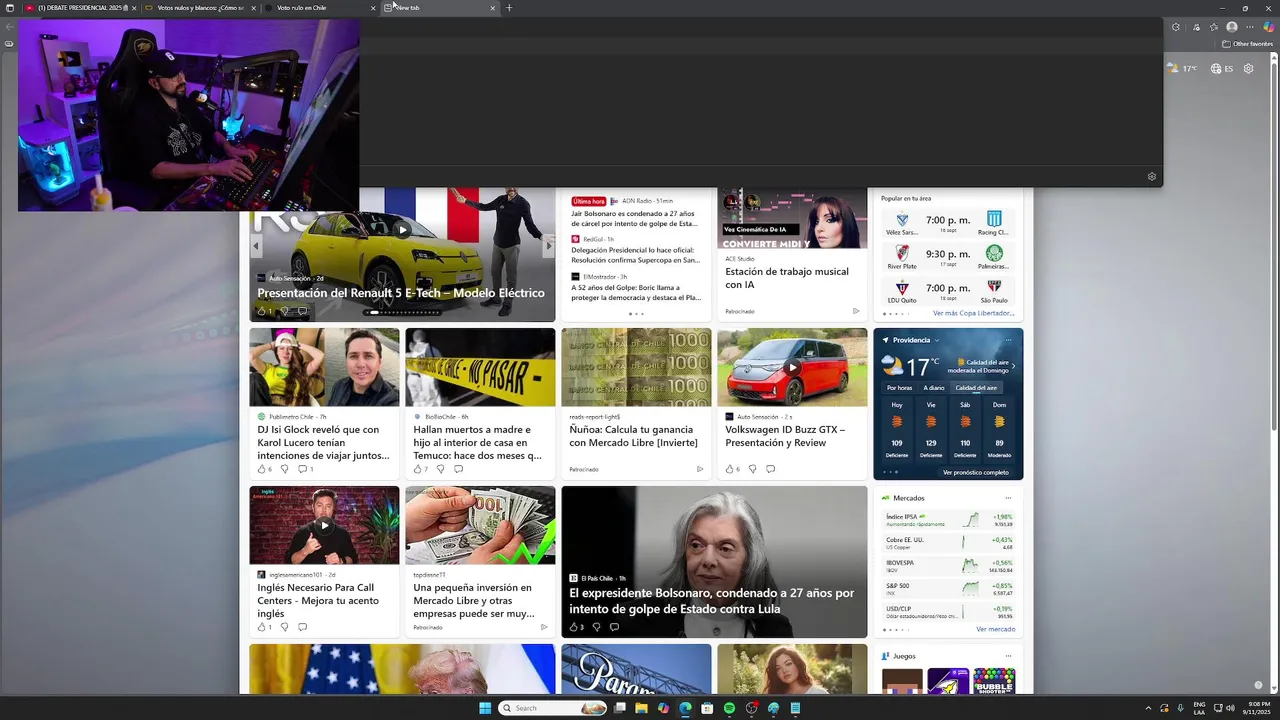This screenshot has height=720, width=1280.
Task: Like the Hallan muertos Temuco article
Action: pyautogui.click(x=419, y=469)
